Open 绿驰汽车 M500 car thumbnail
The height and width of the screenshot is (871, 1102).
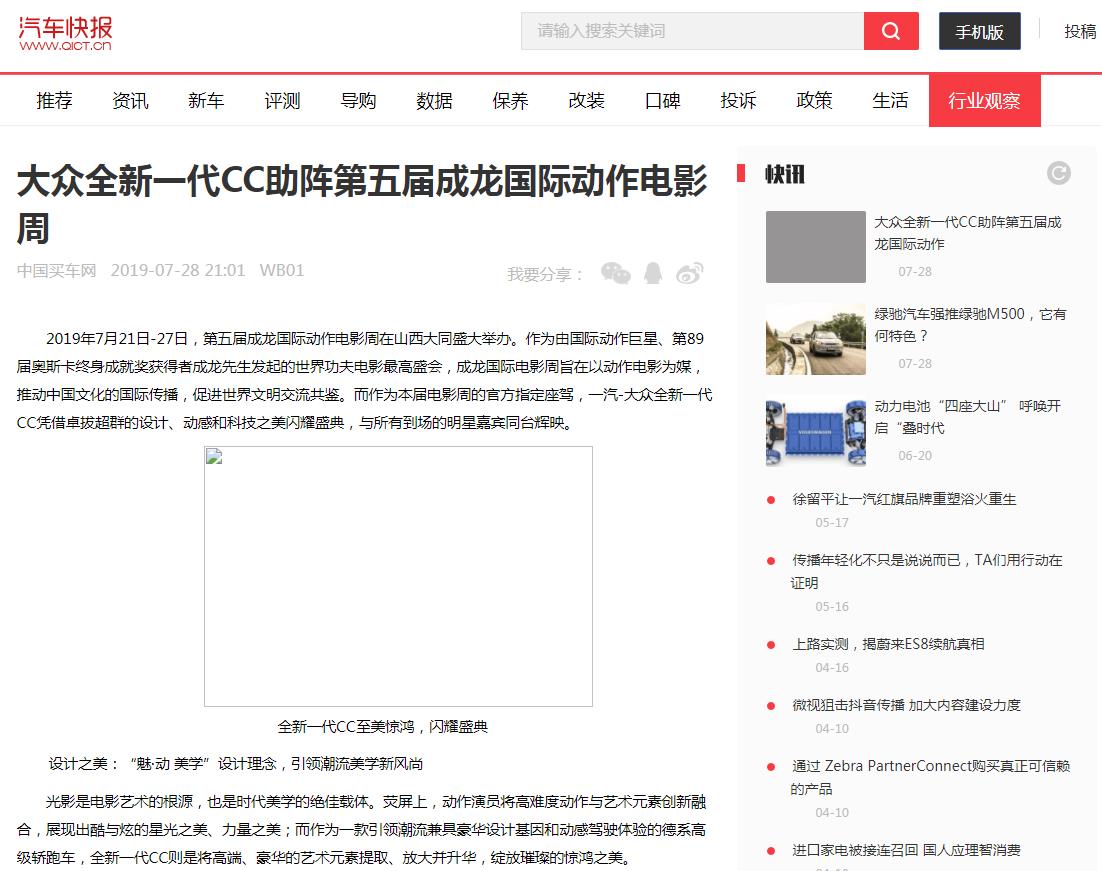(816, 339)
